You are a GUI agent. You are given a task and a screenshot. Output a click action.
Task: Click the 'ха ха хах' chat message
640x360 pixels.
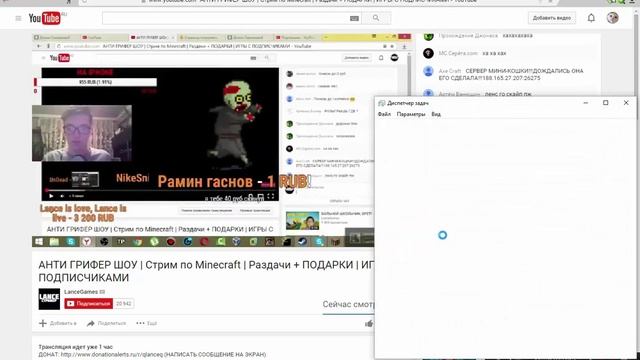coord(494,53)
